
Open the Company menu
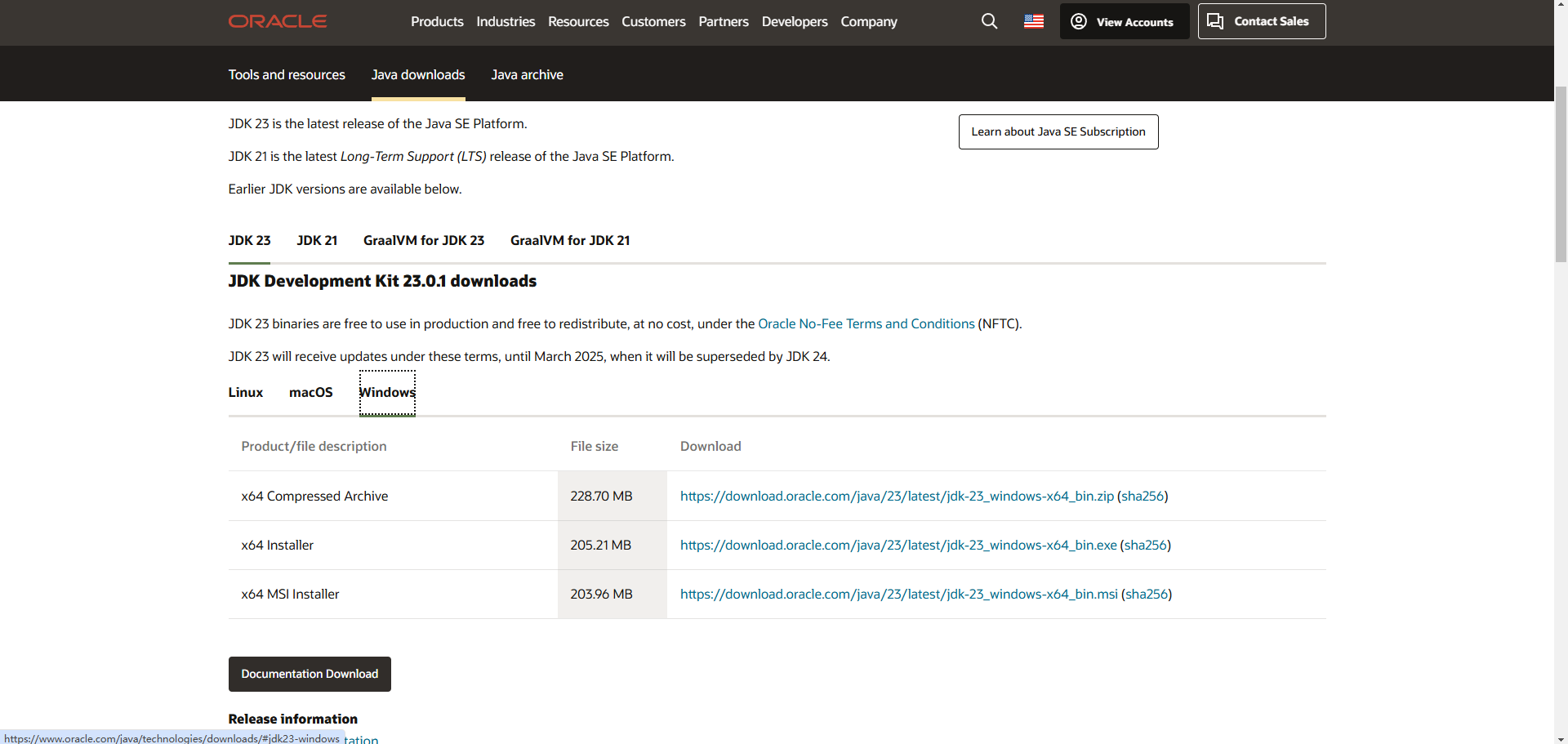pos(868,21)
